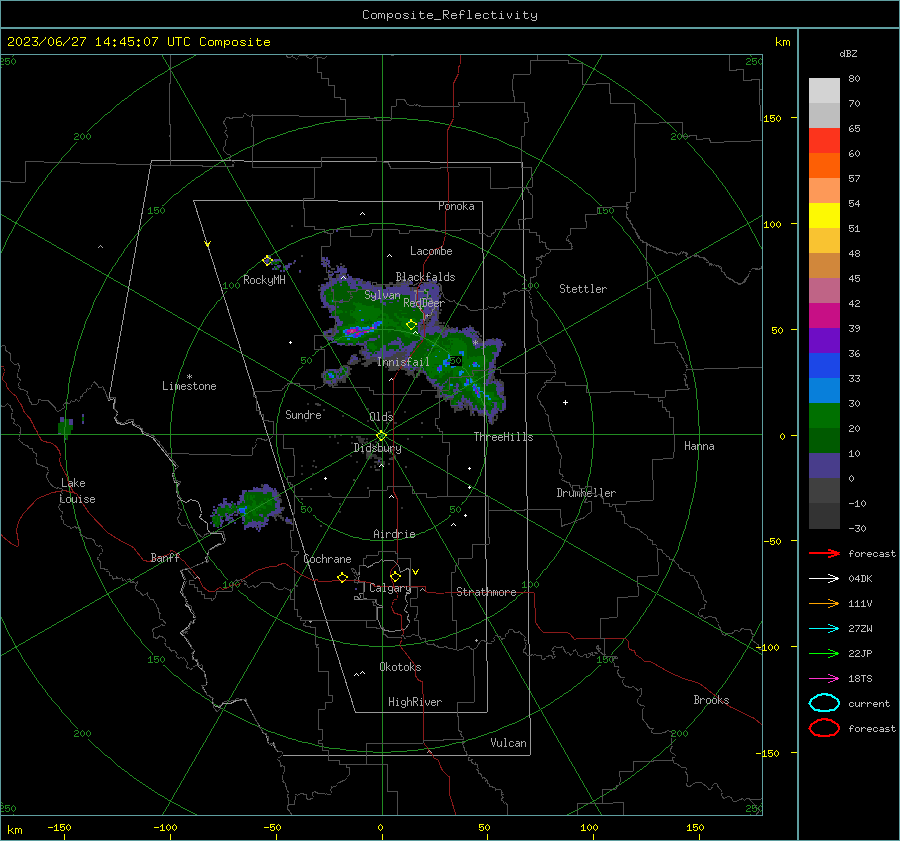Click the yellow diamond radar center near Olds
900x841 pixels.
(382, 435)
